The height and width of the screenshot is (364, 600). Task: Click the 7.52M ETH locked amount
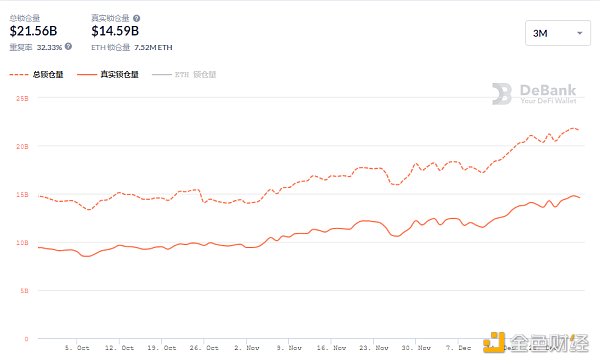click(x=153, y=47)
